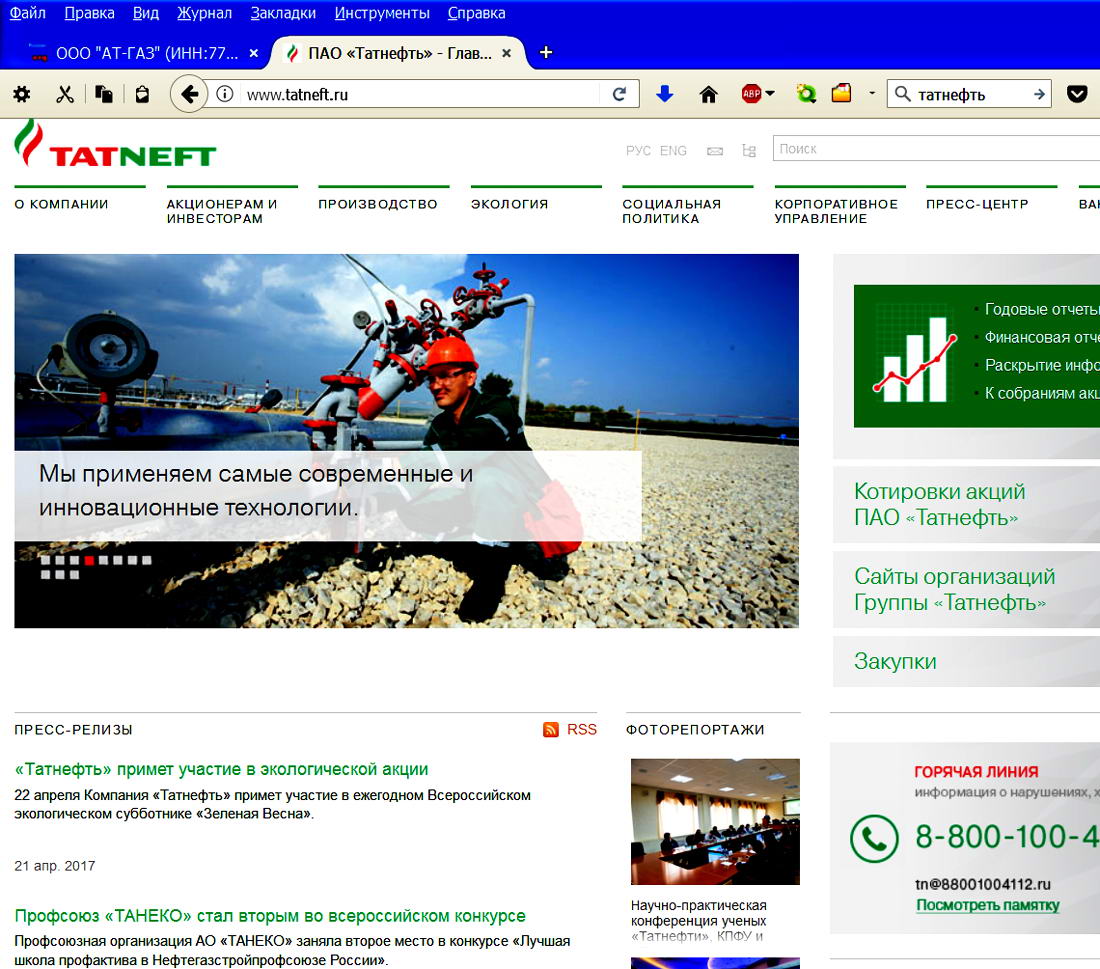This screenshot has height=969, width=1100.
Task: Click the banner slide with the oil worker
Action: click(x=406, y=441)
